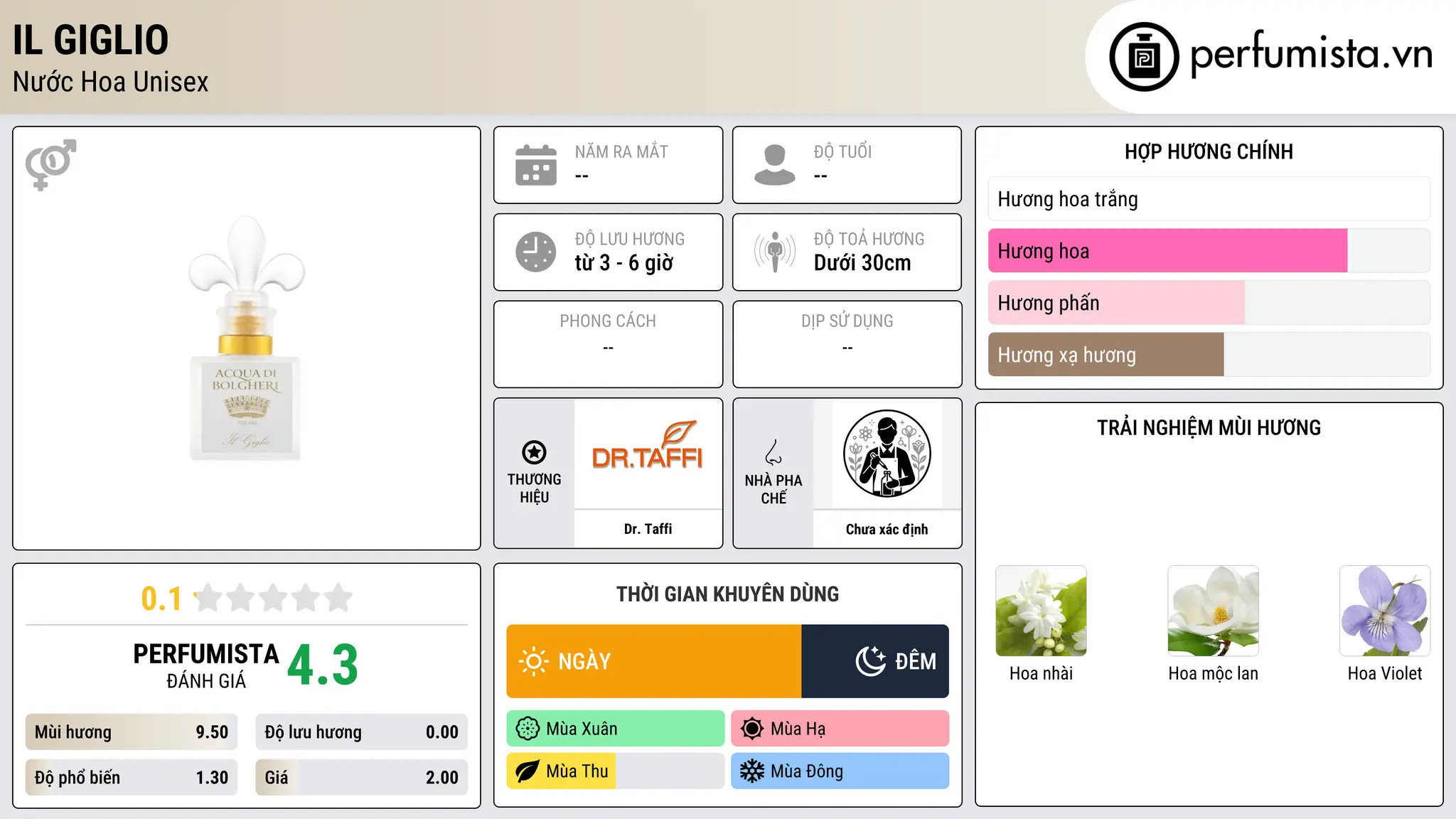Click the sun icon beside Ngày
Image resolution: width=1456 pixels, height=819 pixels.
533,661
